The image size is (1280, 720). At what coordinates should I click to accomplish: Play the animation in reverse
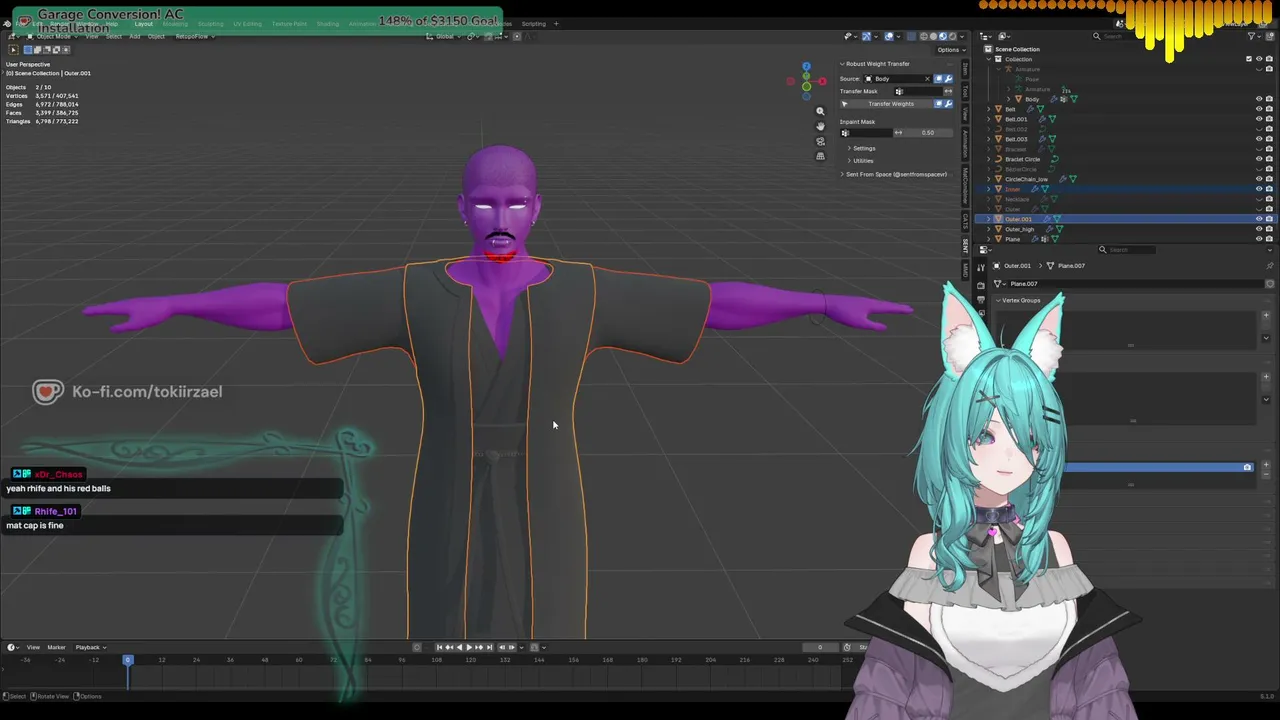click(459, 647)
